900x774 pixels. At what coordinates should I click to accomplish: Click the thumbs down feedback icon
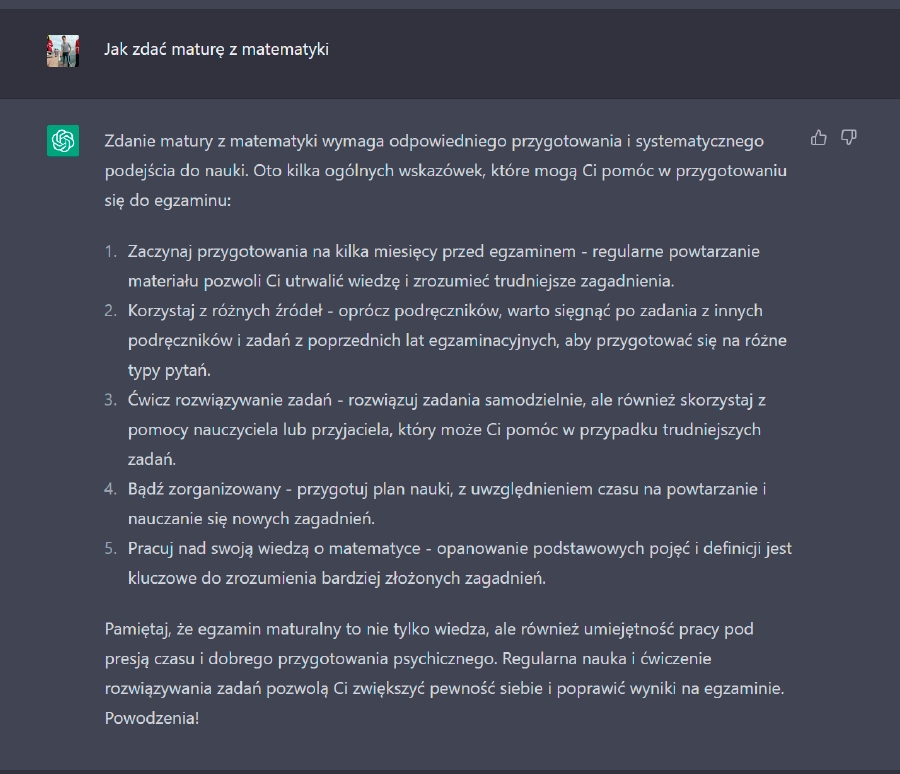tap(849, 138)
